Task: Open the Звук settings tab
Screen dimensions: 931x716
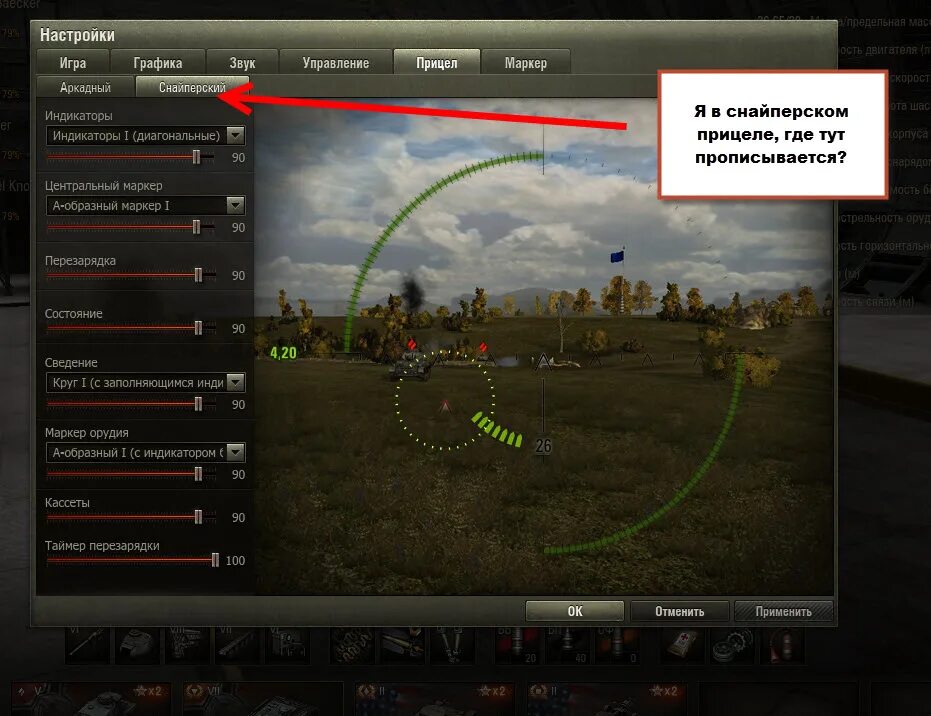Action: coord(242,62)
